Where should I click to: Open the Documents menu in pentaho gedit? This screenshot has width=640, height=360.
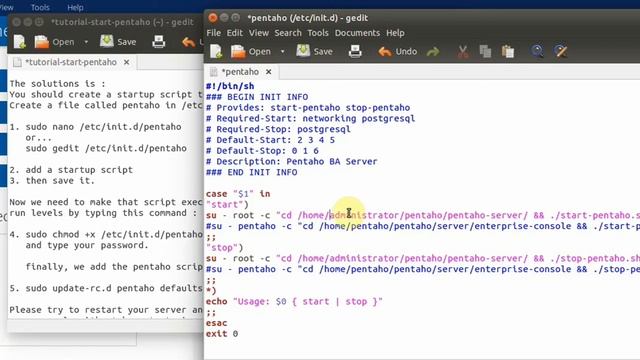[357, 33]
